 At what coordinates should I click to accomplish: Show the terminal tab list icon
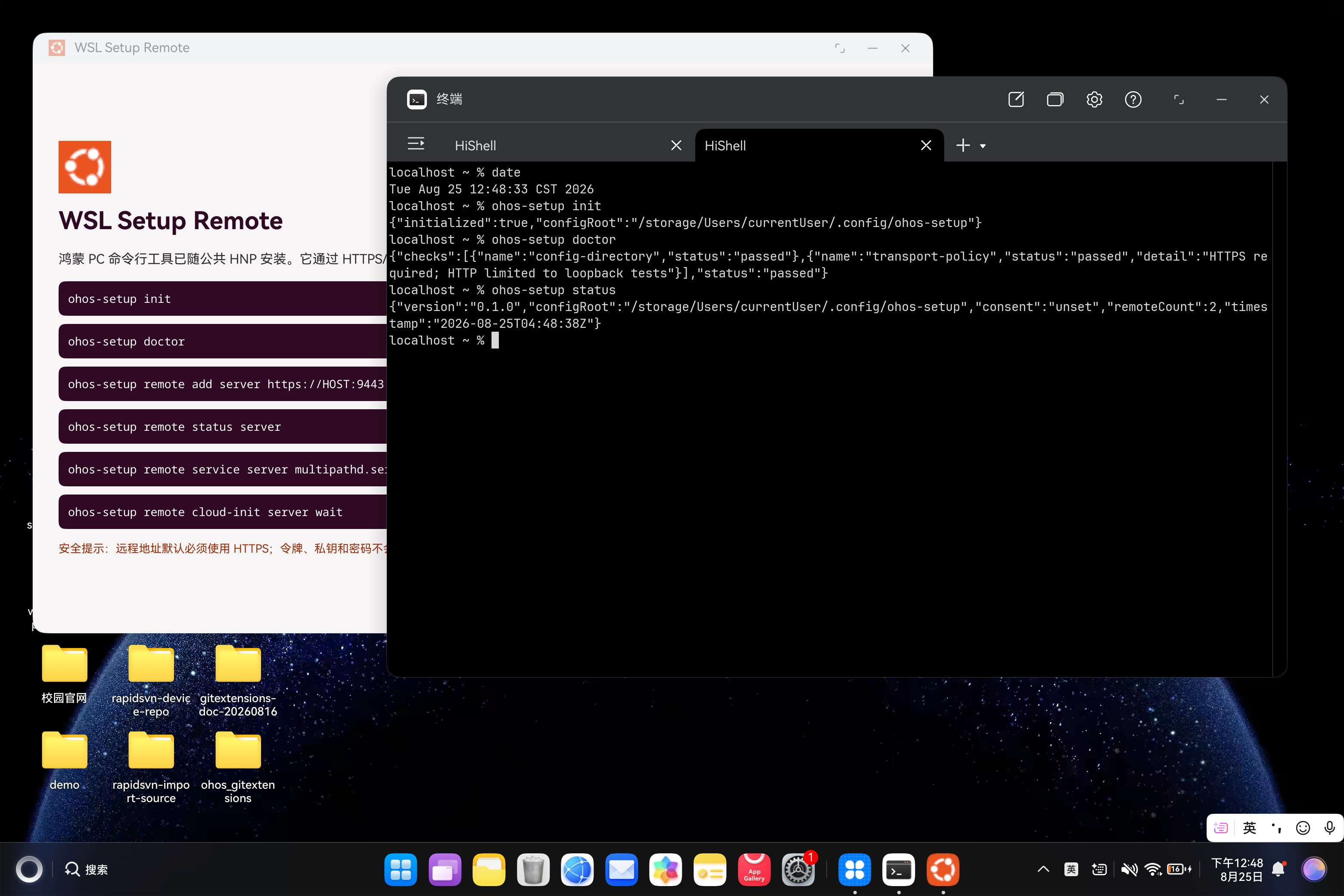pos(416,144)
